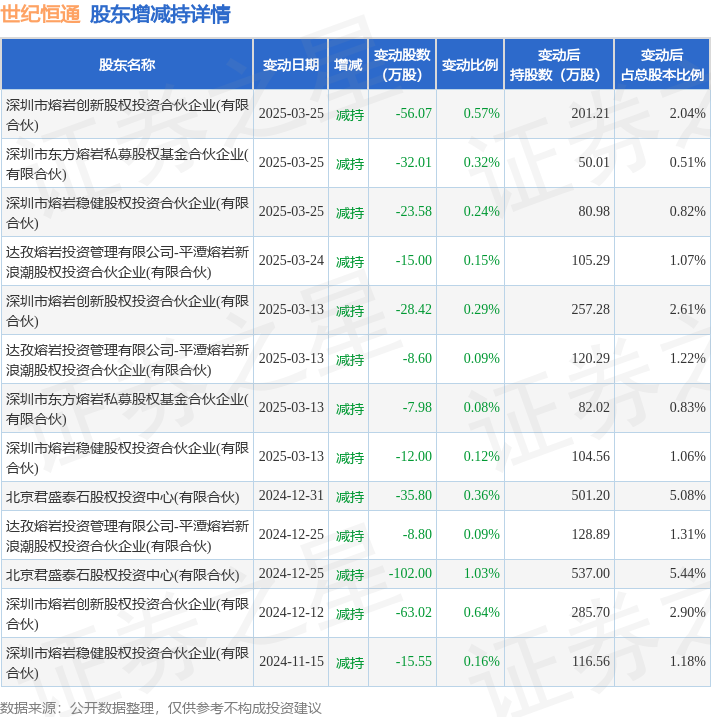This screenshot has width=711, height=717.
Task: Click 深圳市熔岩创新股权投资 name in the 2024-12-12 row
Action: click(127, 614)
